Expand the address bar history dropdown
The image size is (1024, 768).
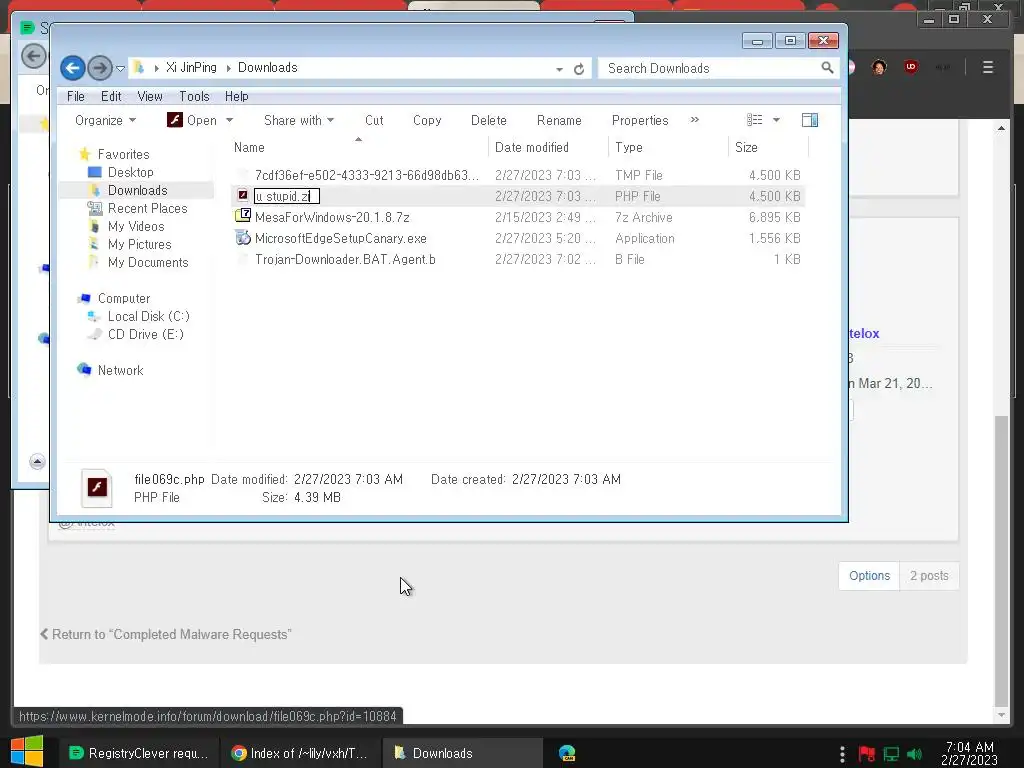[x=560, y=69]
